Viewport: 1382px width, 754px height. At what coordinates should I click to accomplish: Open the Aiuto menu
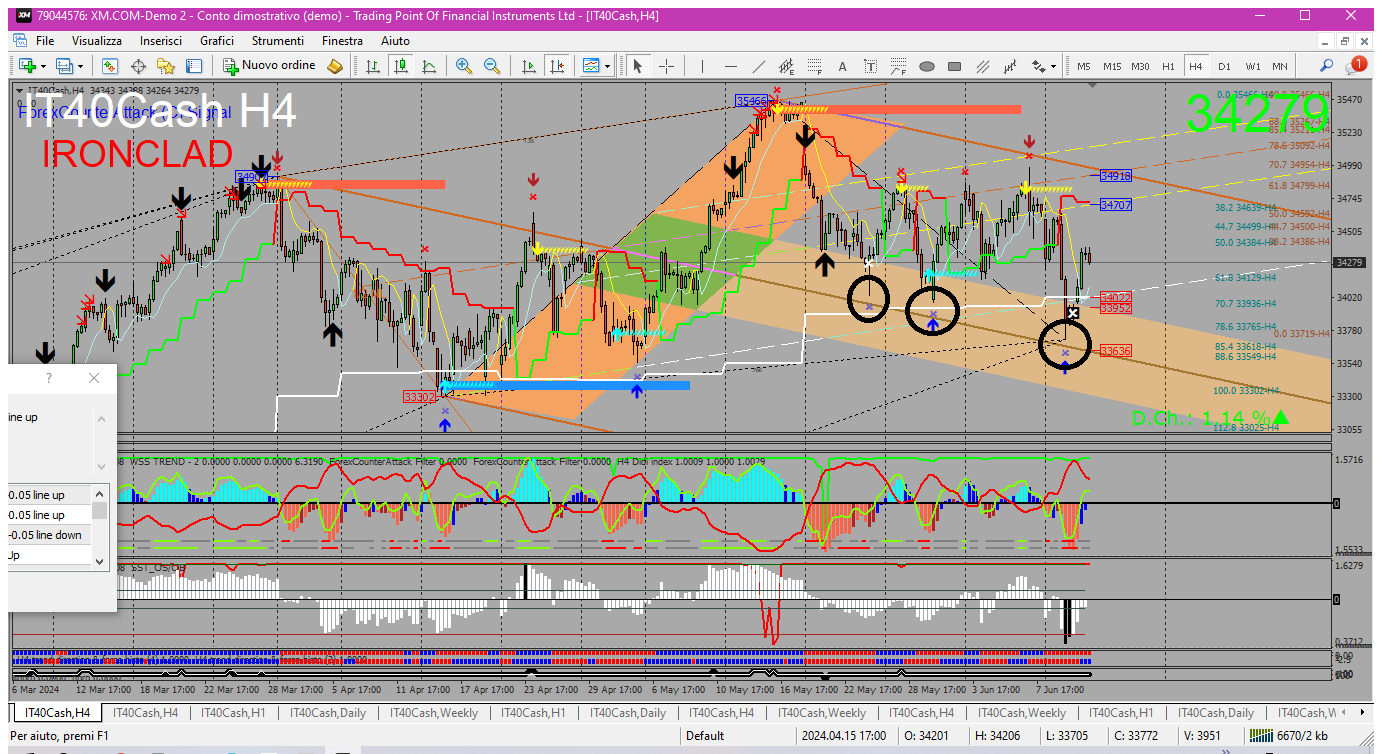click(x=395, y=41)
